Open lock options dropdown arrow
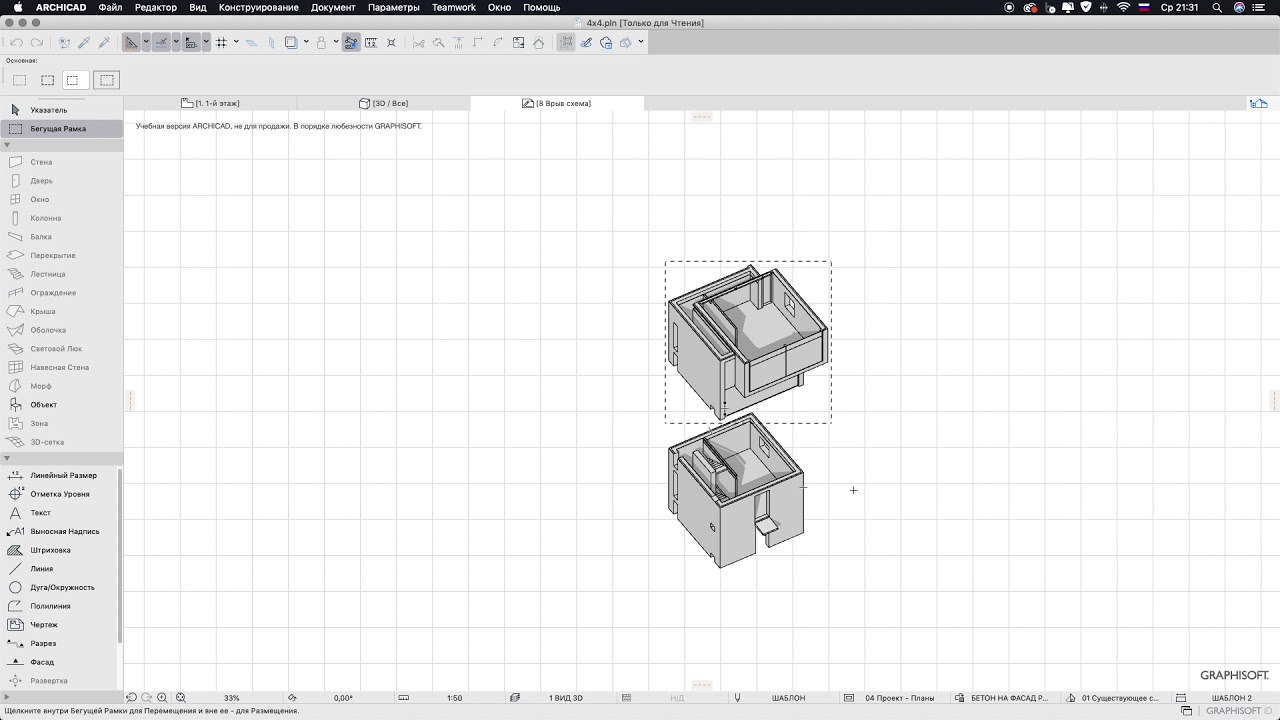Screen dimensions: 1280x720 pyautogui.click(x=336, y=43)
